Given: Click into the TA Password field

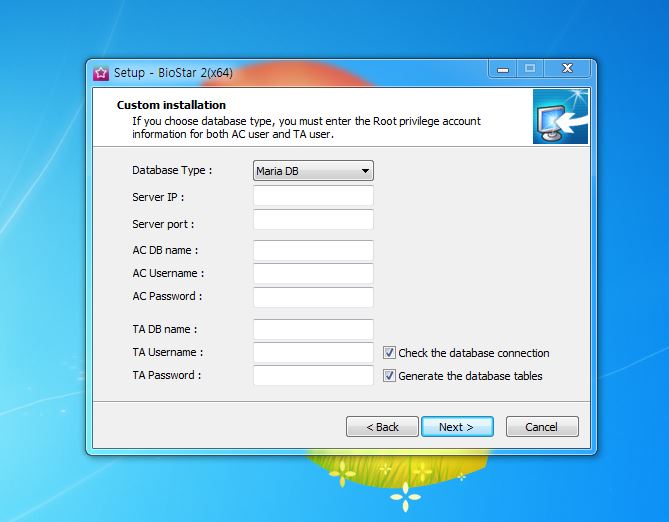Looking at the screenshot, I should point(313,376).
